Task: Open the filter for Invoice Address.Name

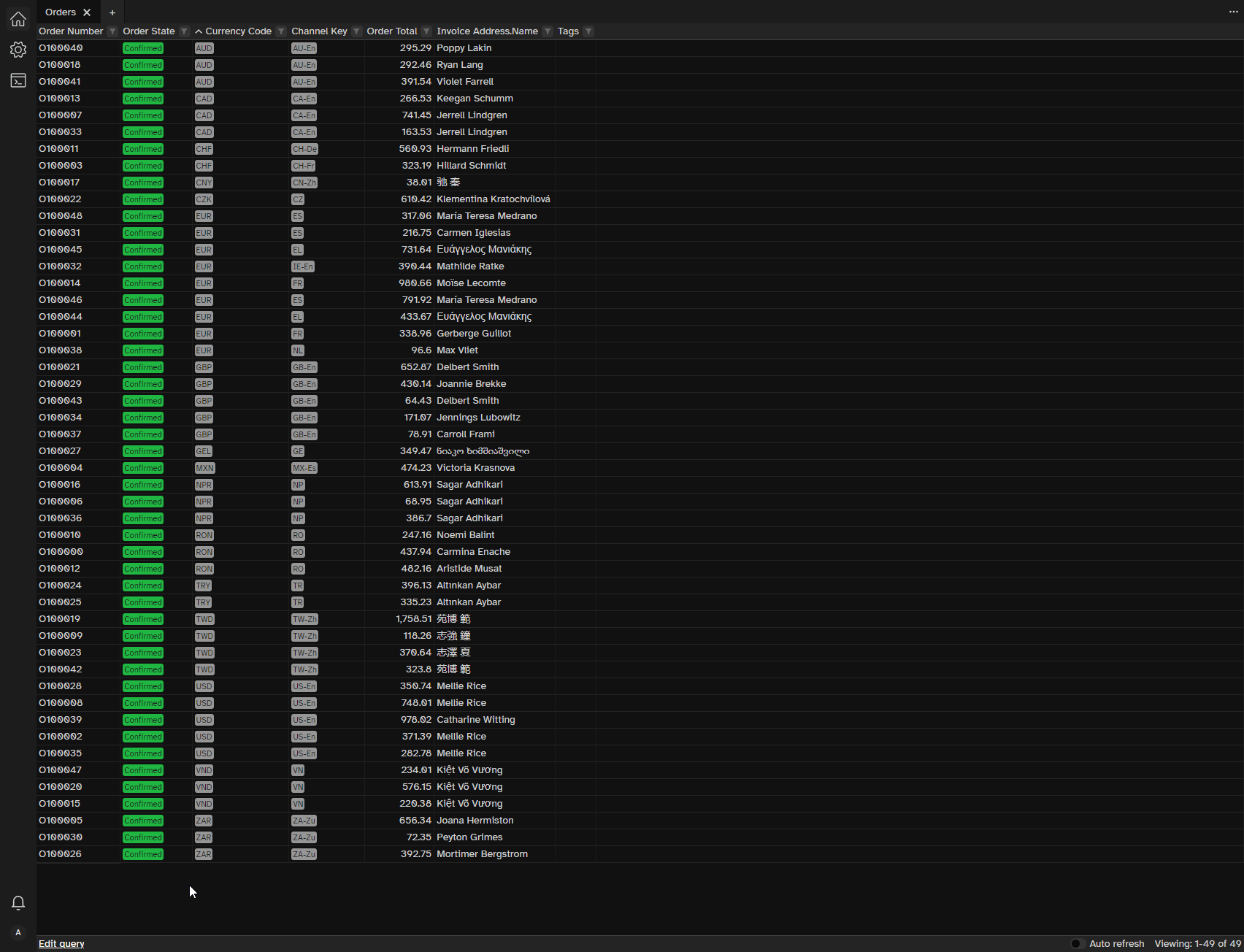Action: 547,31
